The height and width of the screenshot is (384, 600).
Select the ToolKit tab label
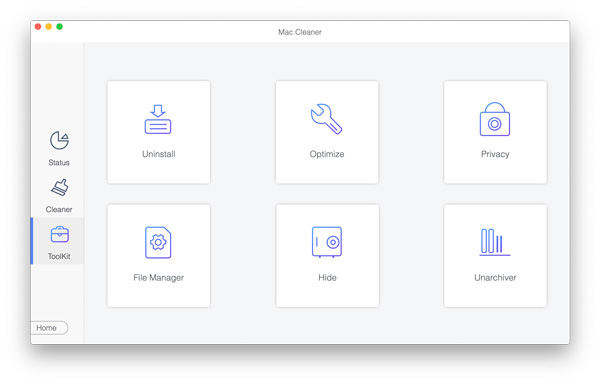click(x=59, y=256)
